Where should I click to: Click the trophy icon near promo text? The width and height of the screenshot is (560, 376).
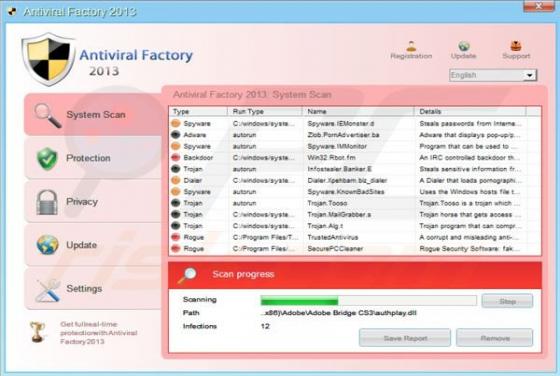click(38, 332)
